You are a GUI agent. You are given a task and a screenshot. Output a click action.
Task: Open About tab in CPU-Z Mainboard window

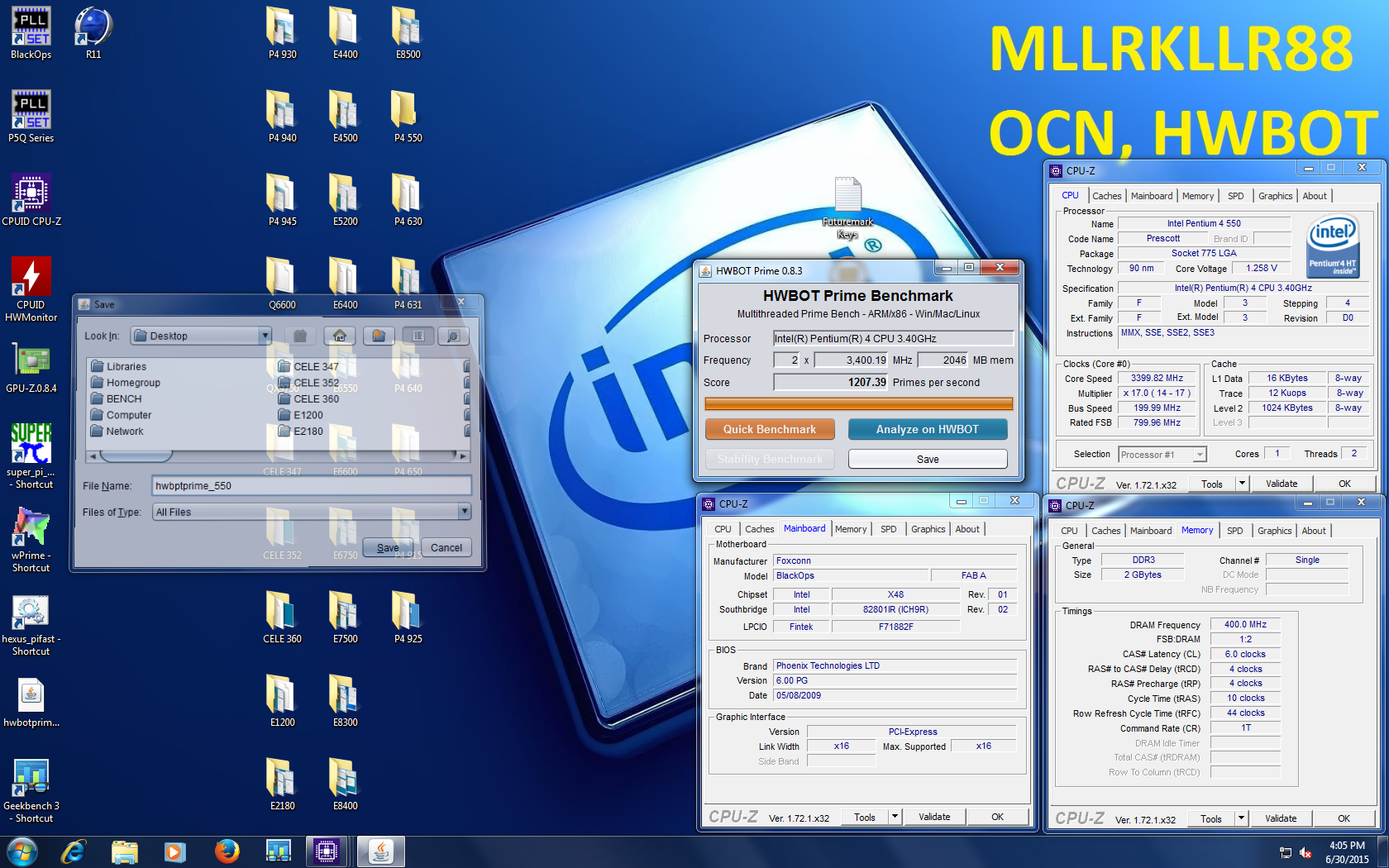click(967, 529)
